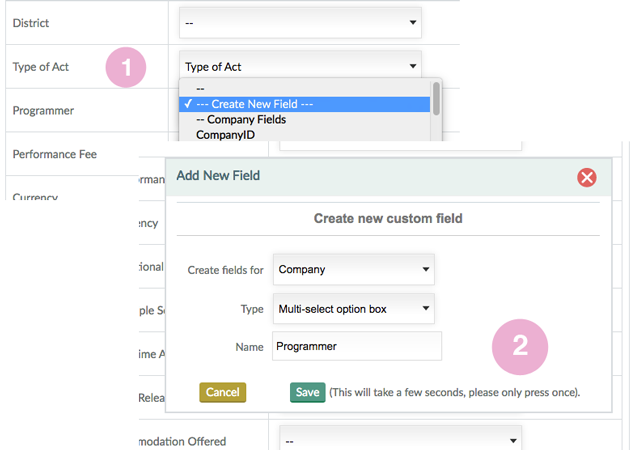Click the dropdown list scrollbar

tap(436, 99)
